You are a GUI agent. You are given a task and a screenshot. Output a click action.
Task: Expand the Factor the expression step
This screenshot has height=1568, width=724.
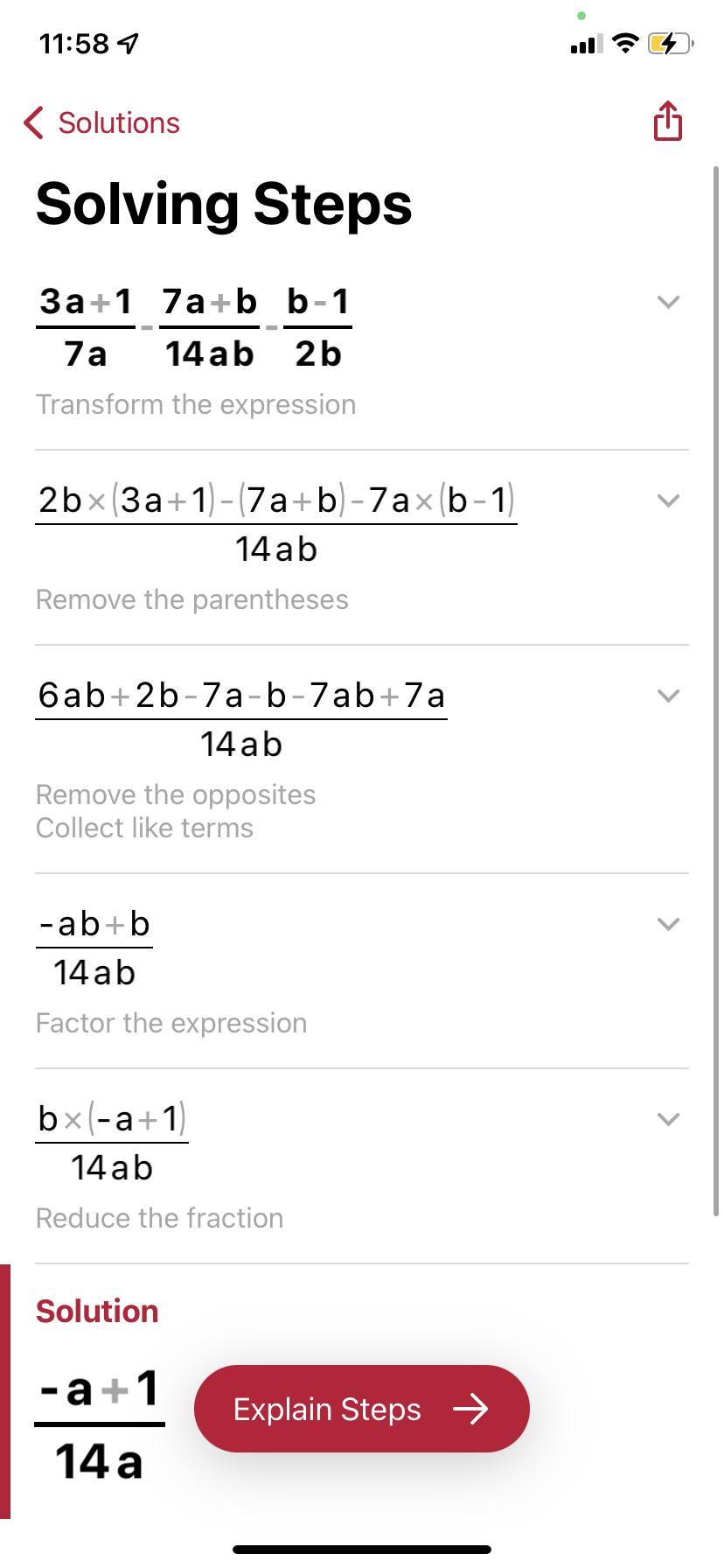668,924
